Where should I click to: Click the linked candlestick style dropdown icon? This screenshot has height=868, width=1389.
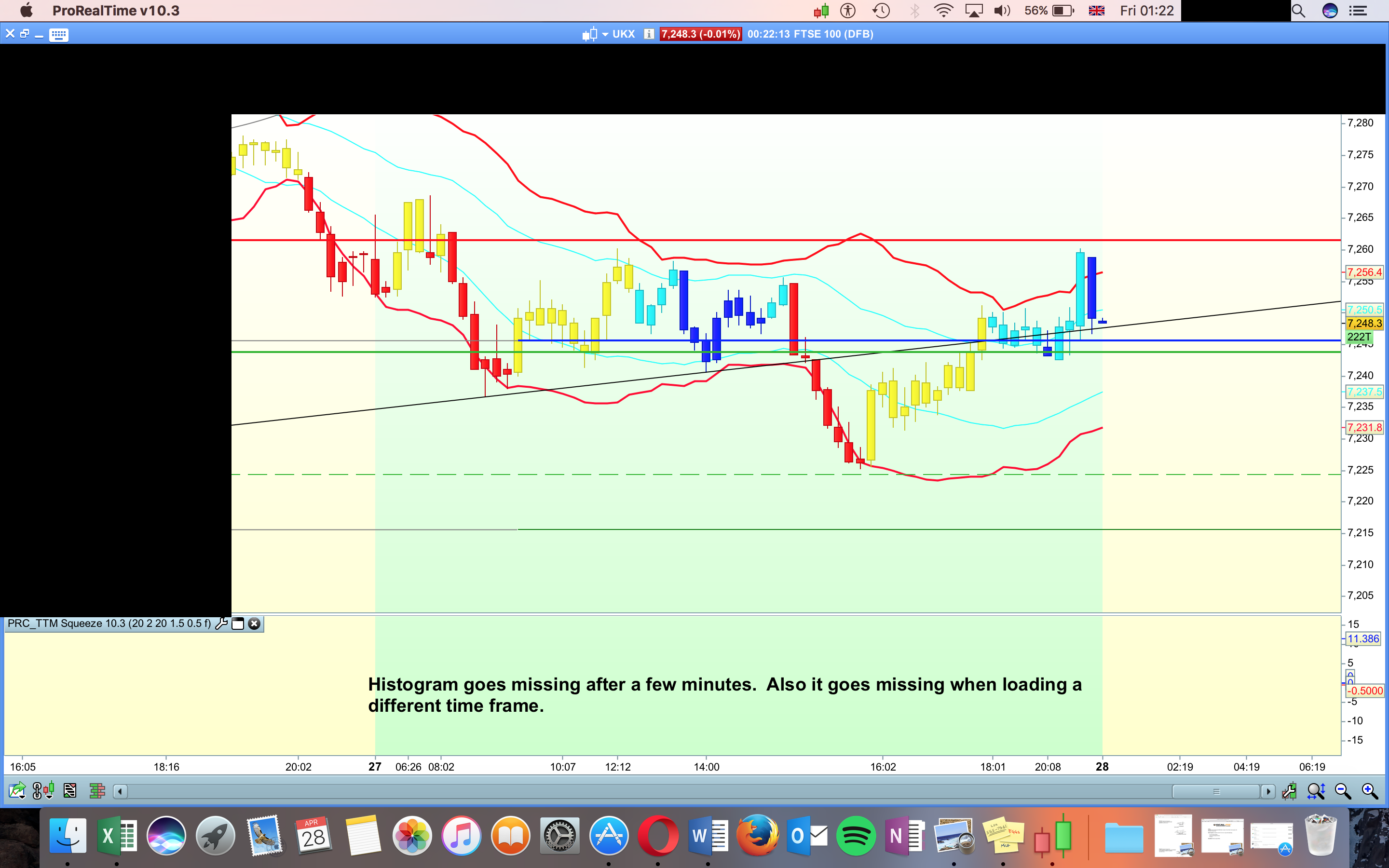point(43,791)
